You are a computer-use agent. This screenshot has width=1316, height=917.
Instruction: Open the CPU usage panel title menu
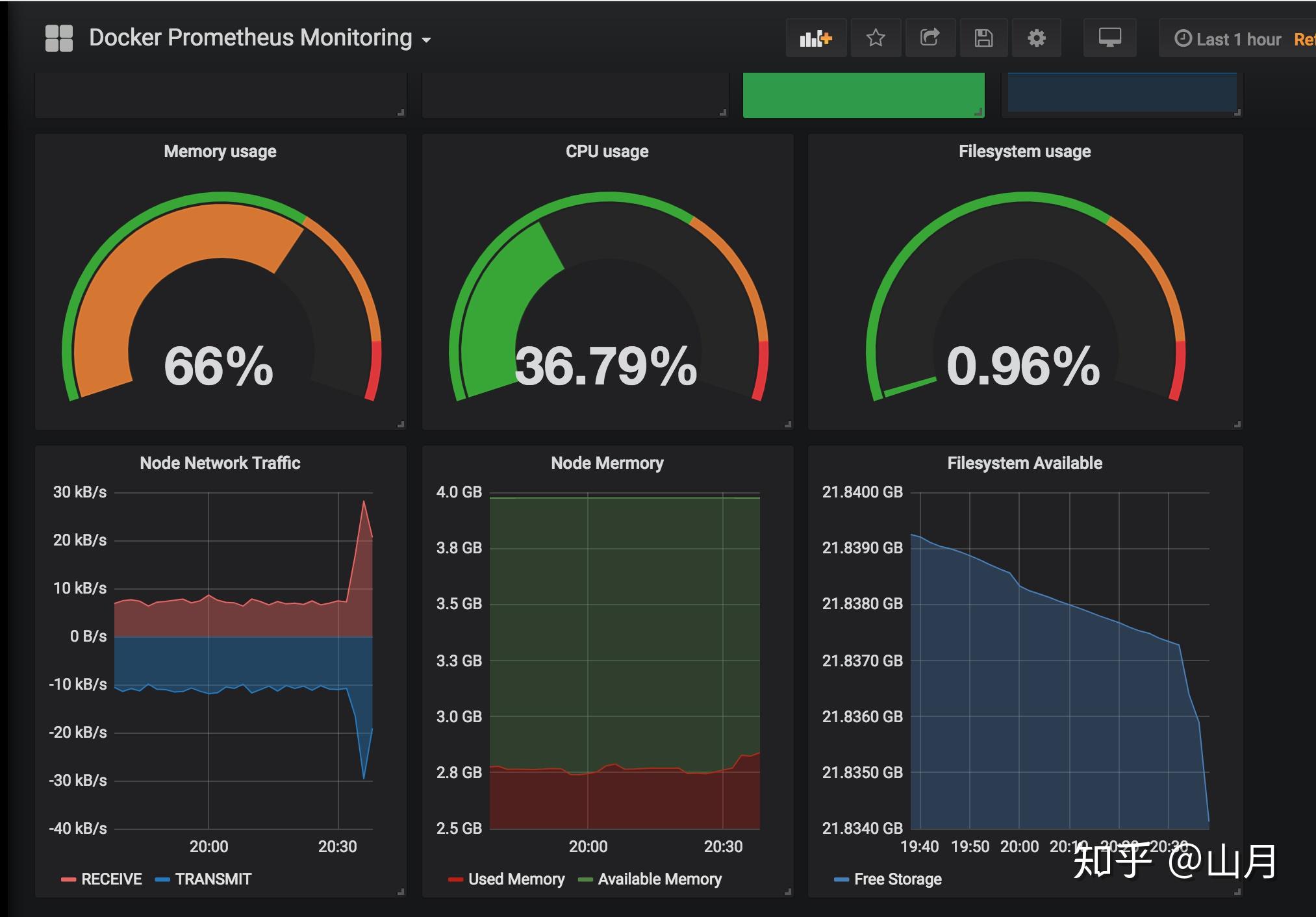607,151
